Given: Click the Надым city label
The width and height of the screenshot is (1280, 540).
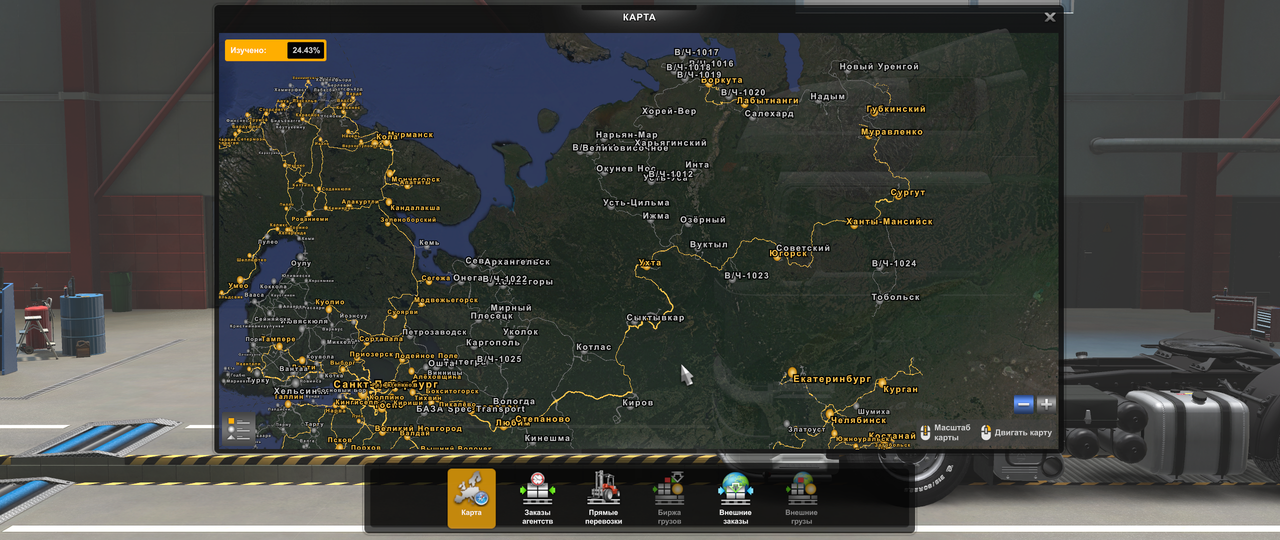Looking at the screenshot, I should pyautogui.click(x=828, y=97).
